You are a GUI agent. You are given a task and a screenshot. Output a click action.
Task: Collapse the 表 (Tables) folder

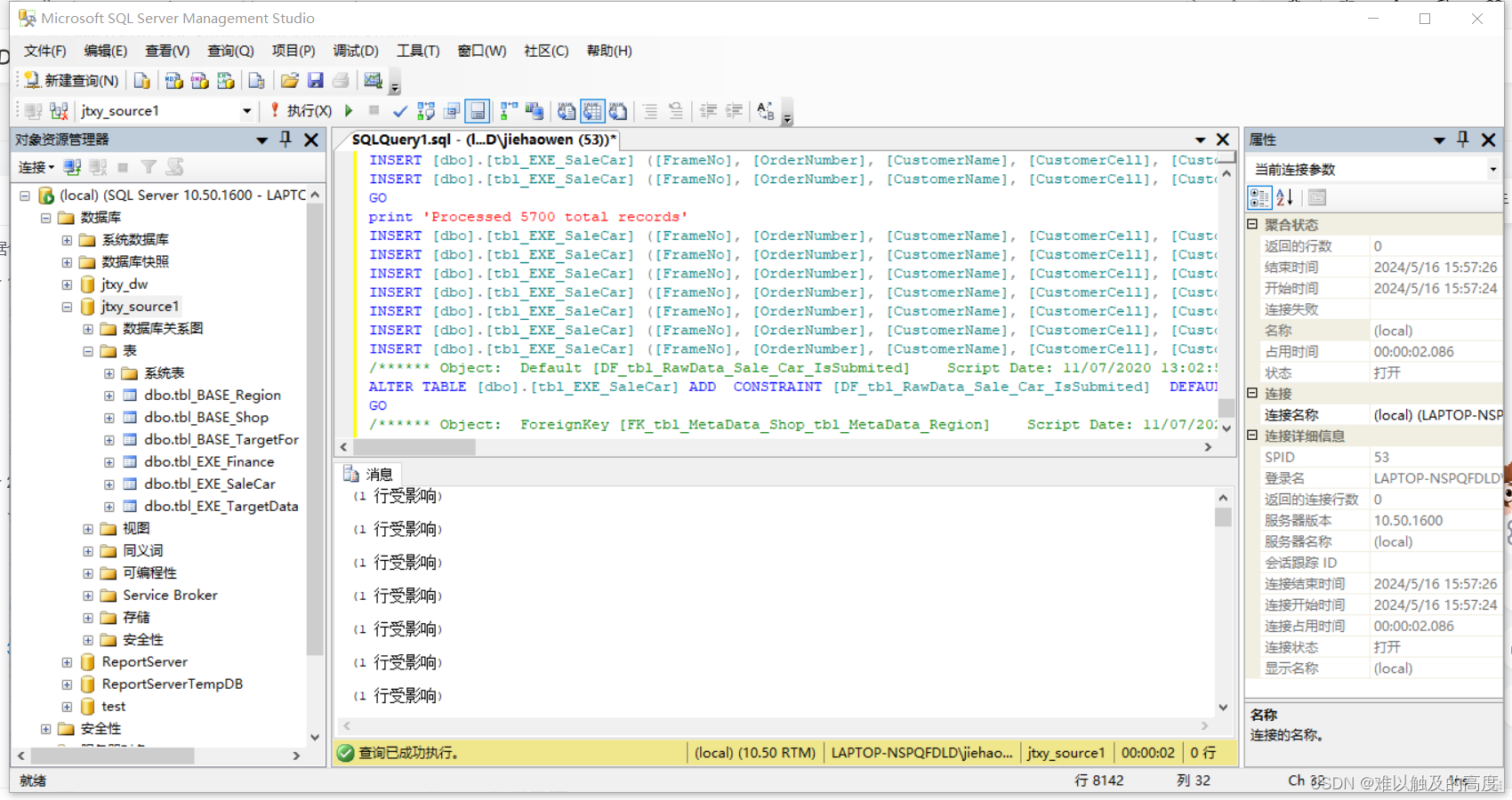pyautogui.click(x=88, y=351)
